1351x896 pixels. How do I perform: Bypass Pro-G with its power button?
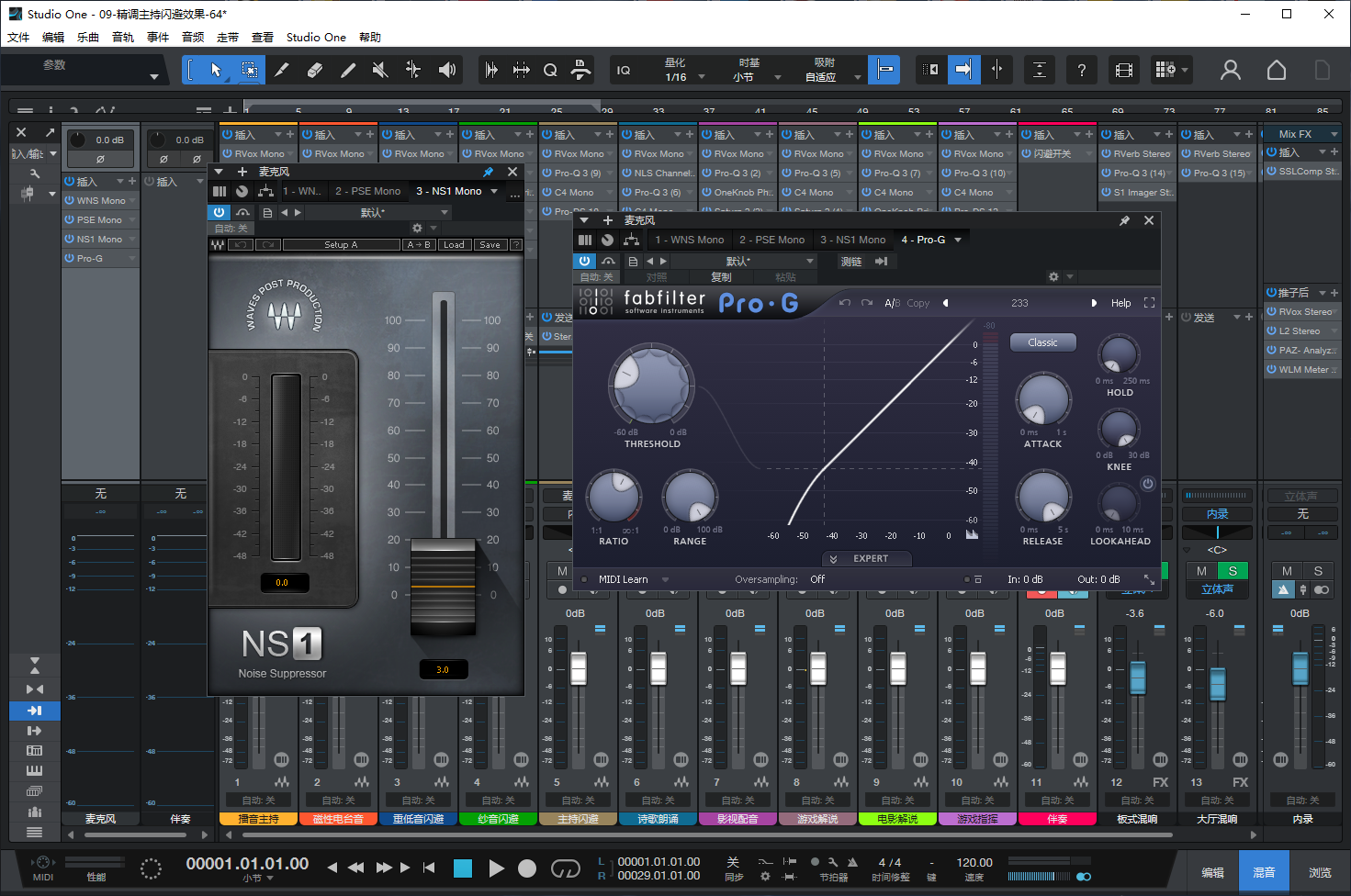pos(584,262)
